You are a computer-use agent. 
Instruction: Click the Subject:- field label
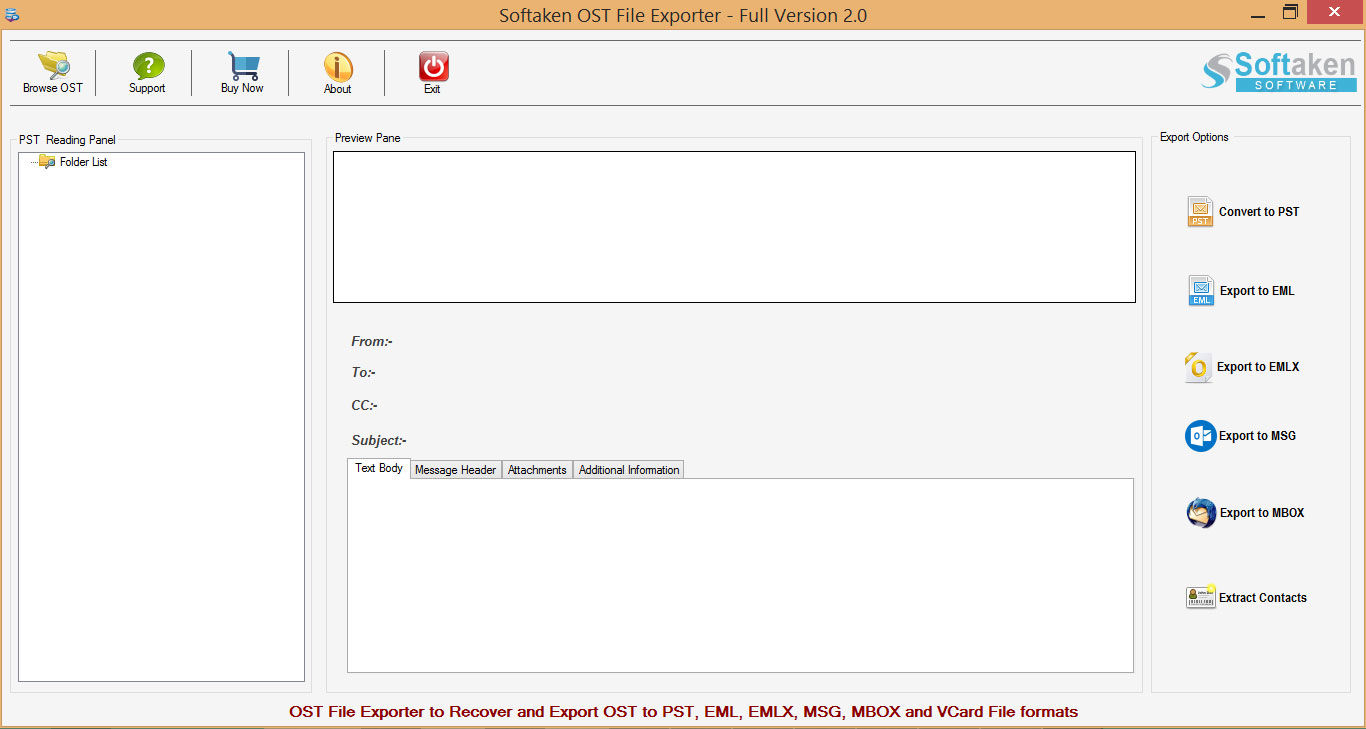pyautogui.click(x=379, y=441)
